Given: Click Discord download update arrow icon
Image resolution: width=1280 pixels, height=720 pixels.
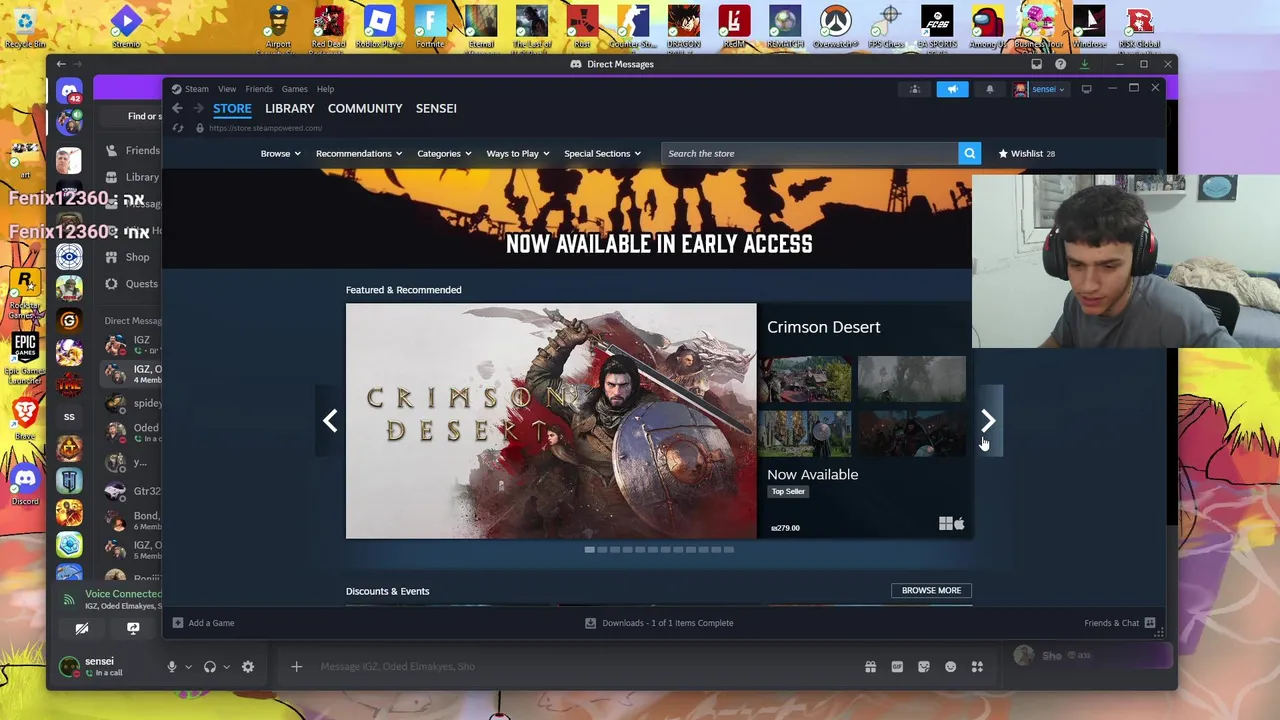Looking at the screenshot, I should [x=1084, y=64].
